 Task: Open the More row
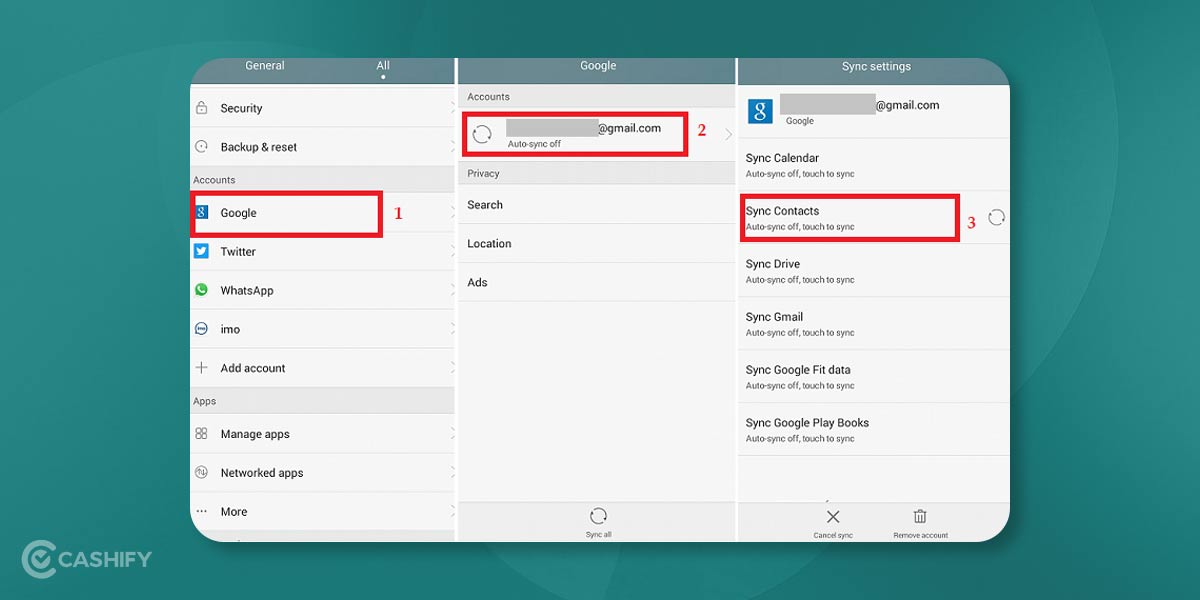[322, 512]
